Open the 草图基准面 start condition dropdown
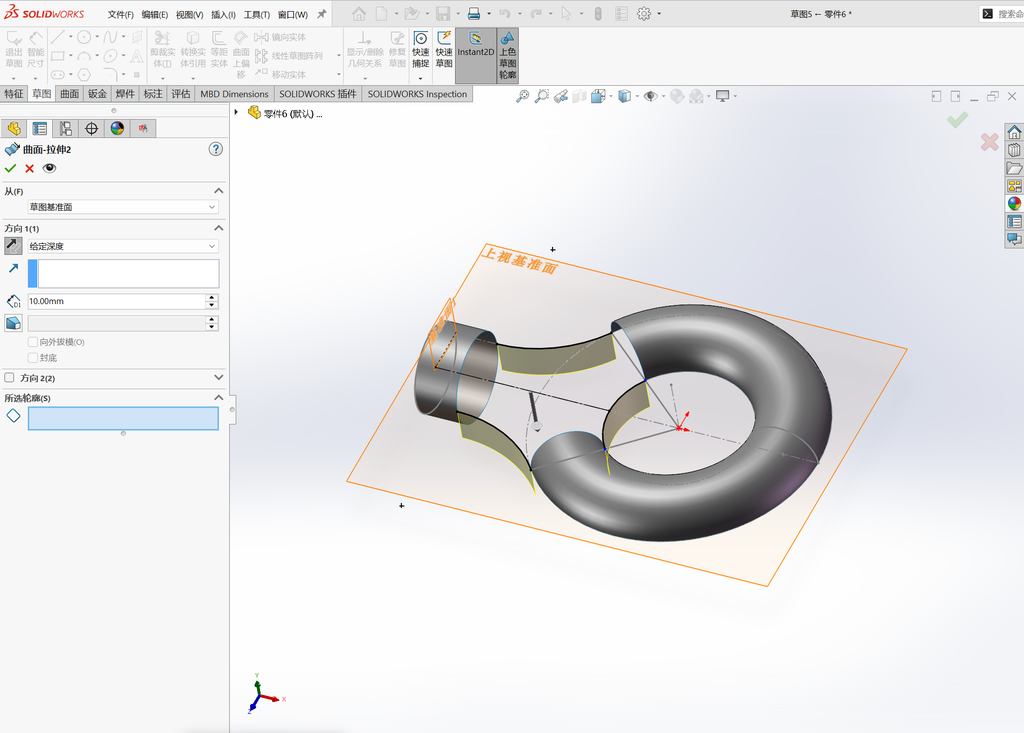This screenshot has width=1024, height=733. [123, 207]
